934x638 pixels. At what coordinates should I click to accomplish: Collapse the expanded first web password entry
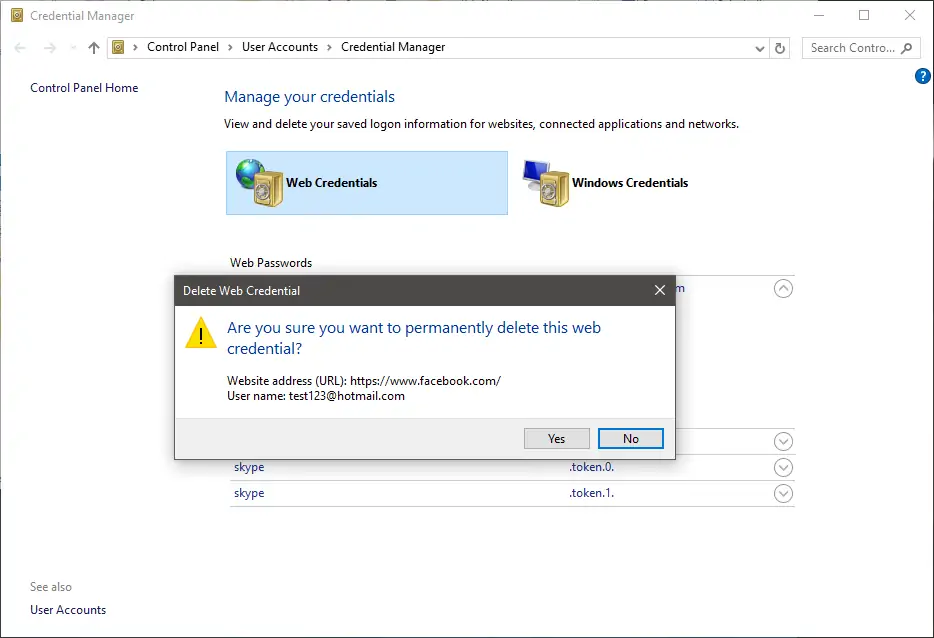coord(783,288)
